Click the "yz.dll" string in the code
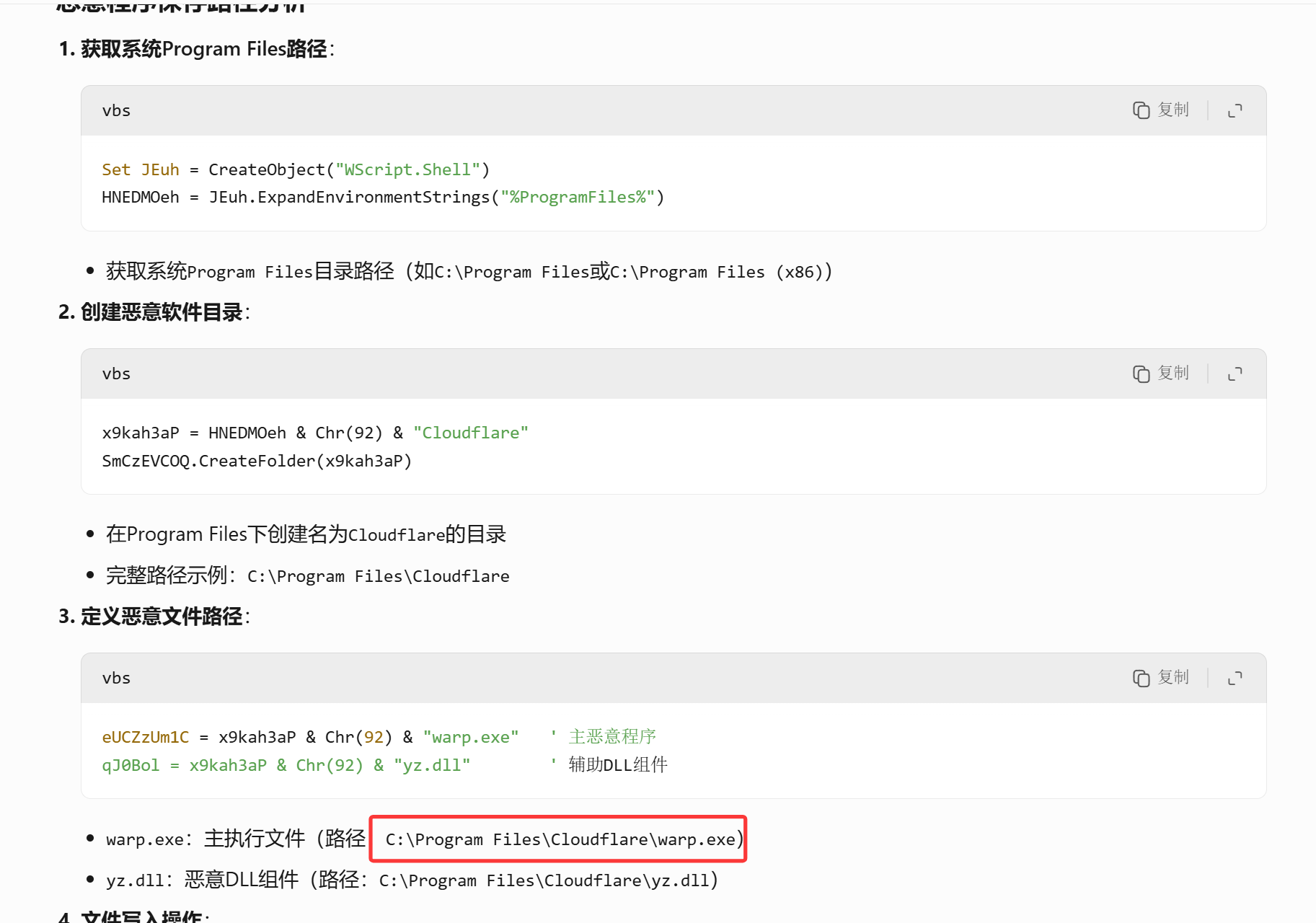 [x=432, y=765]
